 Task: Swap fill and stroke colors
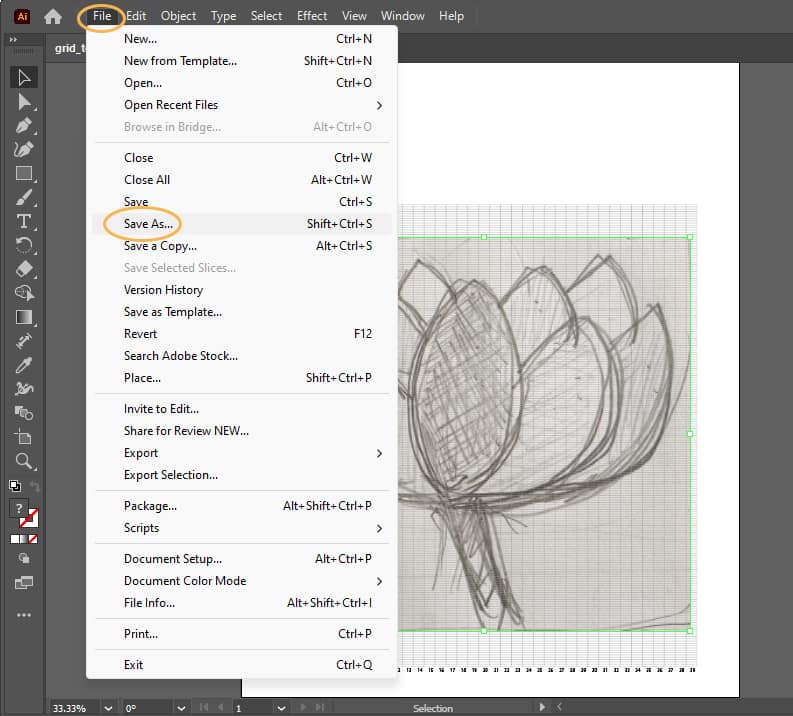coord(36,486)
